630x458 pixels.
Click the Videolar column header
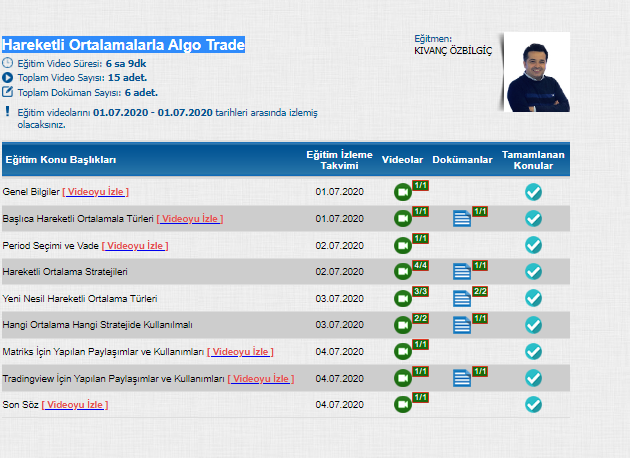pos(402,160)
